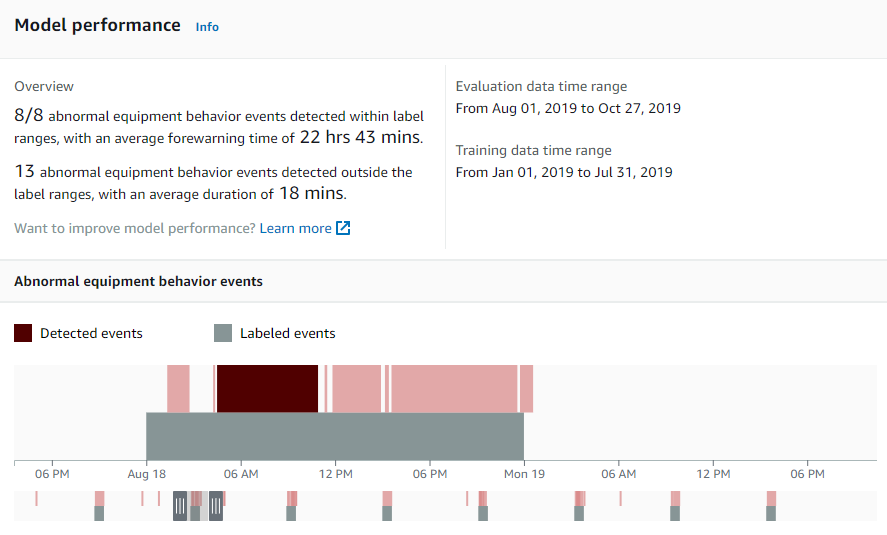Click the dark red Detected events legend swatch
Viewport: 887px width, 535px height.
(23, 333)
